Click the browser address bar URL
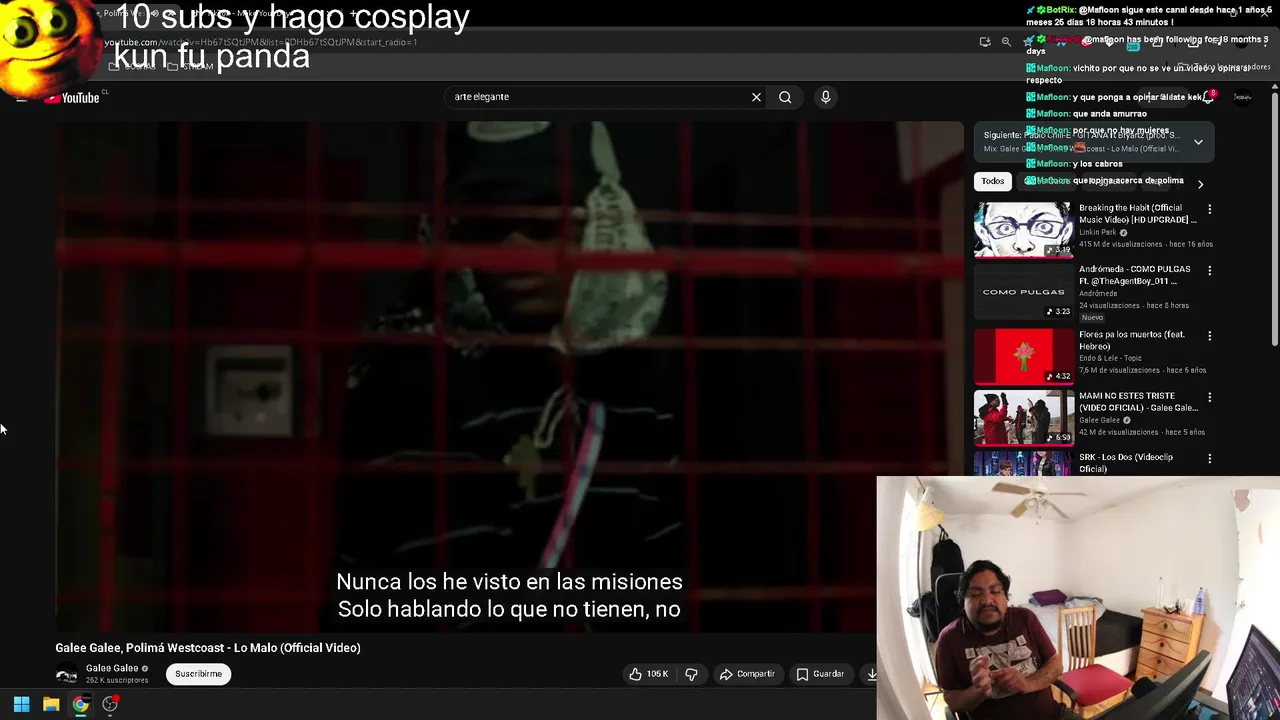This screenshot has width=1280, height=720. click(x=261, y=42)
